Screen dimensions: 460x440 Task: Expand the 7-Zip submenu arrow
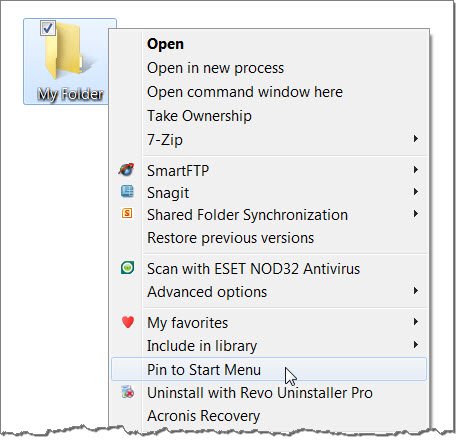(416, 139)
